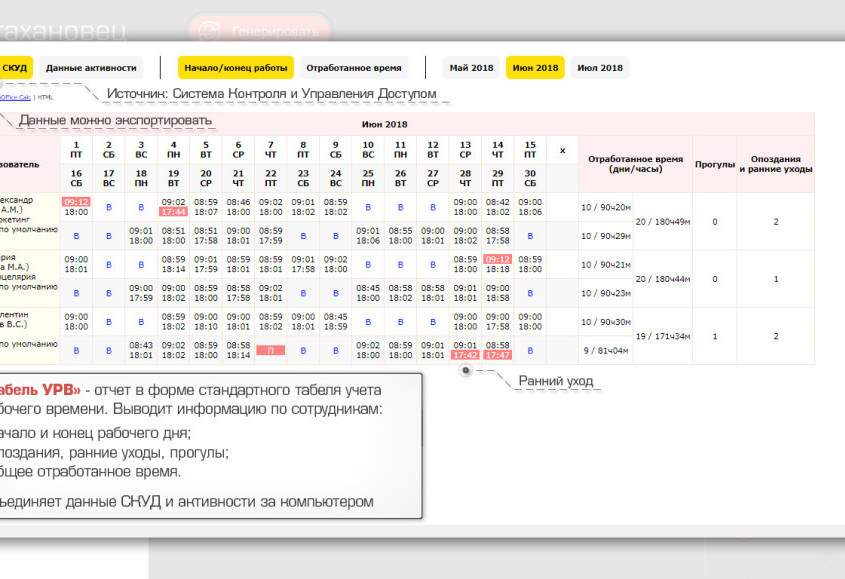845x579 pixels.
Task: Click the half-month subtotal 9 / 81ч04м
Action: click(x=606, y=350)
